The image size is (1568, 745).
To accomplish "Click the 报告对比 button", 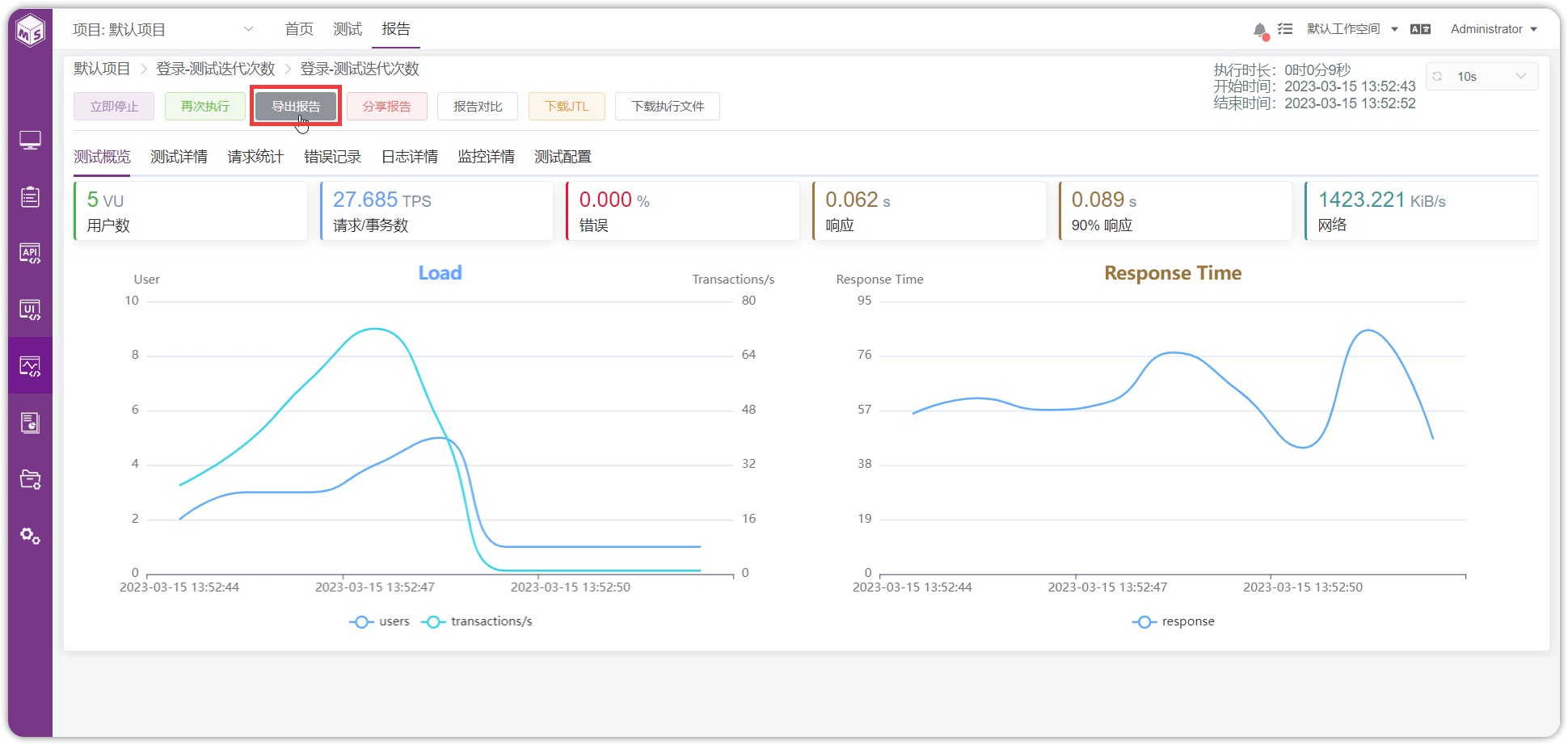I will (478, 106).
